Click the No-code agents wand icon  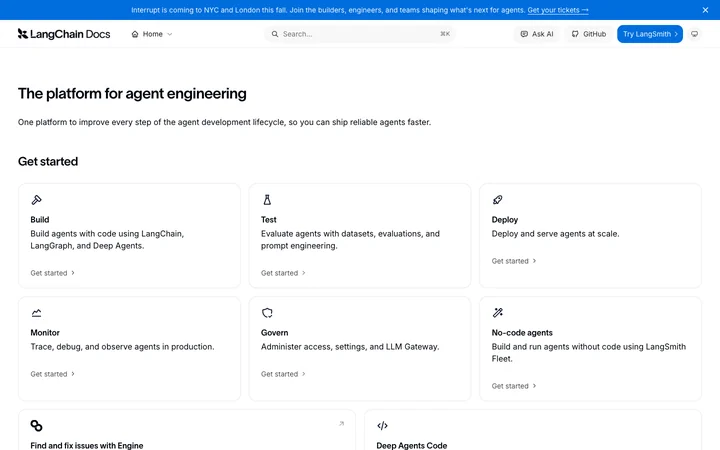click(x=497, y=313)
